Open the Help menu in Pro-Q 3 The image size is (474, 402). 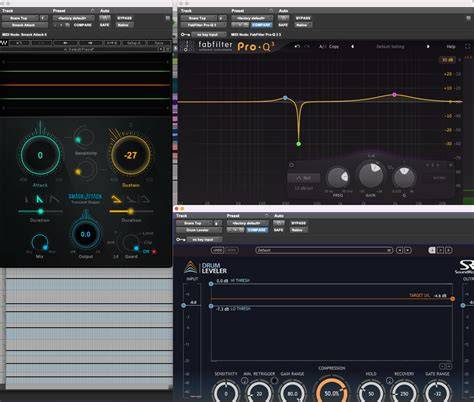pos(451,46)
